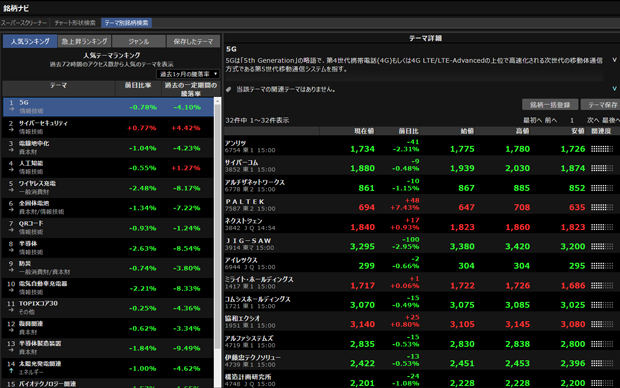Select the 人工知能 theme row

point(108,168)
